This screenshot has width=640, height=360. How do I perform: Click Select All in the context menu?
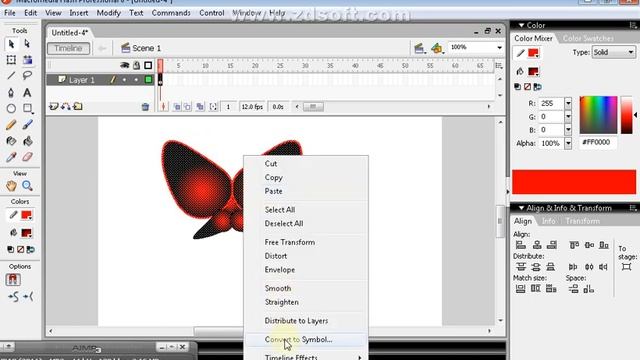[x=306, y=210]
